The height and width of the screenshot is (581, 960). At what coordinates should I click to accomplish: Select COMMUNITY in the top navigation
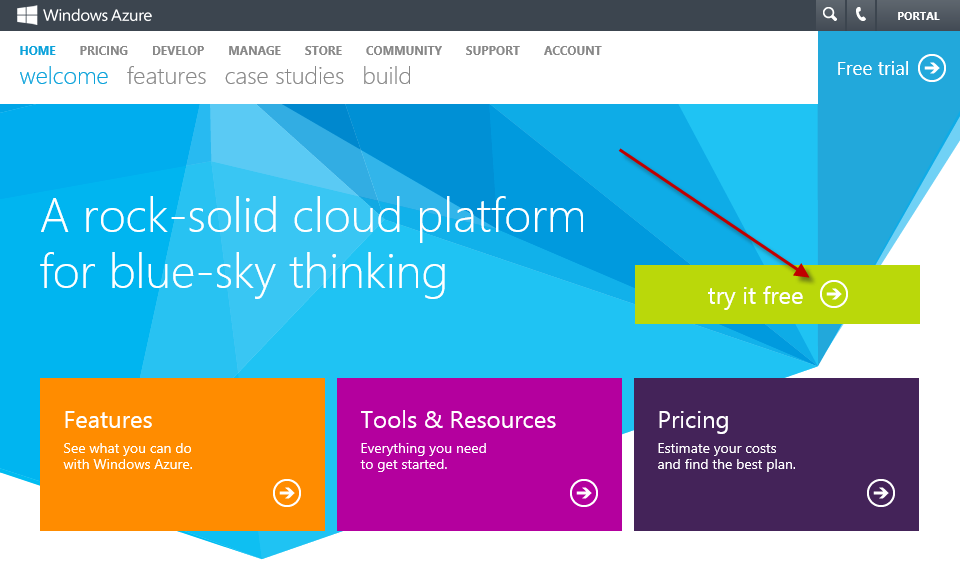(x=403, y=51)
